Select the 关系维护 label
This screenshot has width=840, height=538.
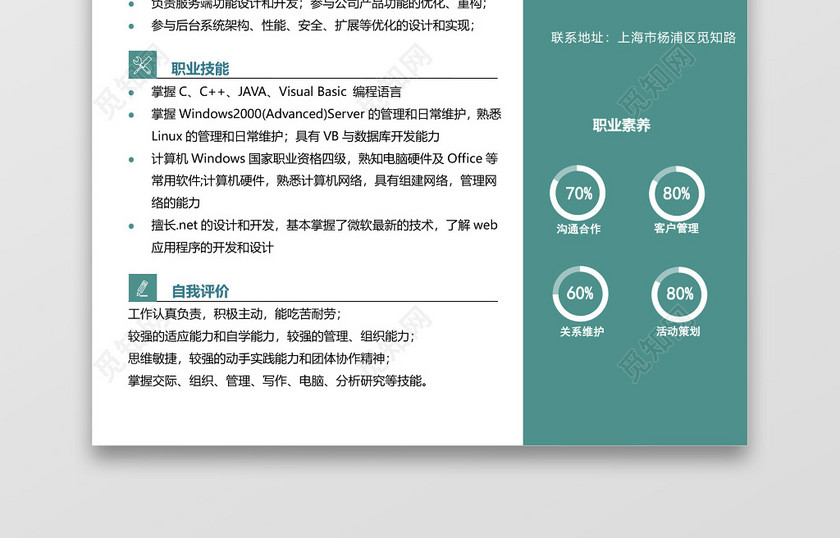tap(582, 332)
